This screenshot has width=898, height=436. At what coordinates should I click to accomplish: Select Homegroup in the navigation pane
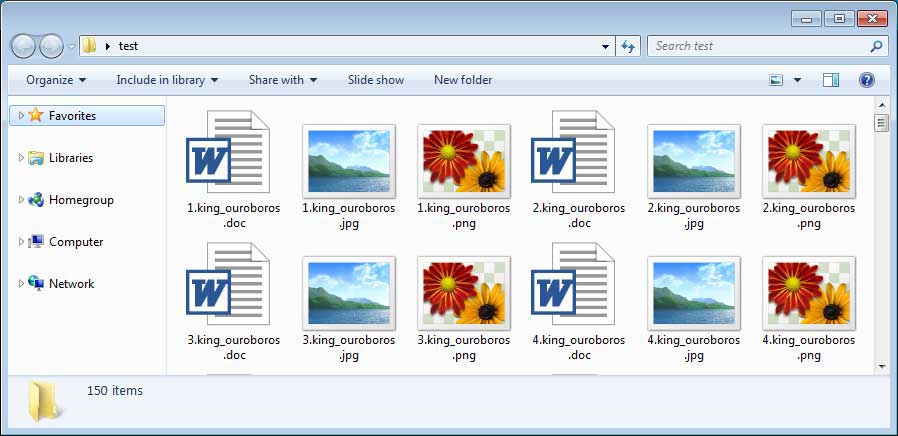(81, 199)
